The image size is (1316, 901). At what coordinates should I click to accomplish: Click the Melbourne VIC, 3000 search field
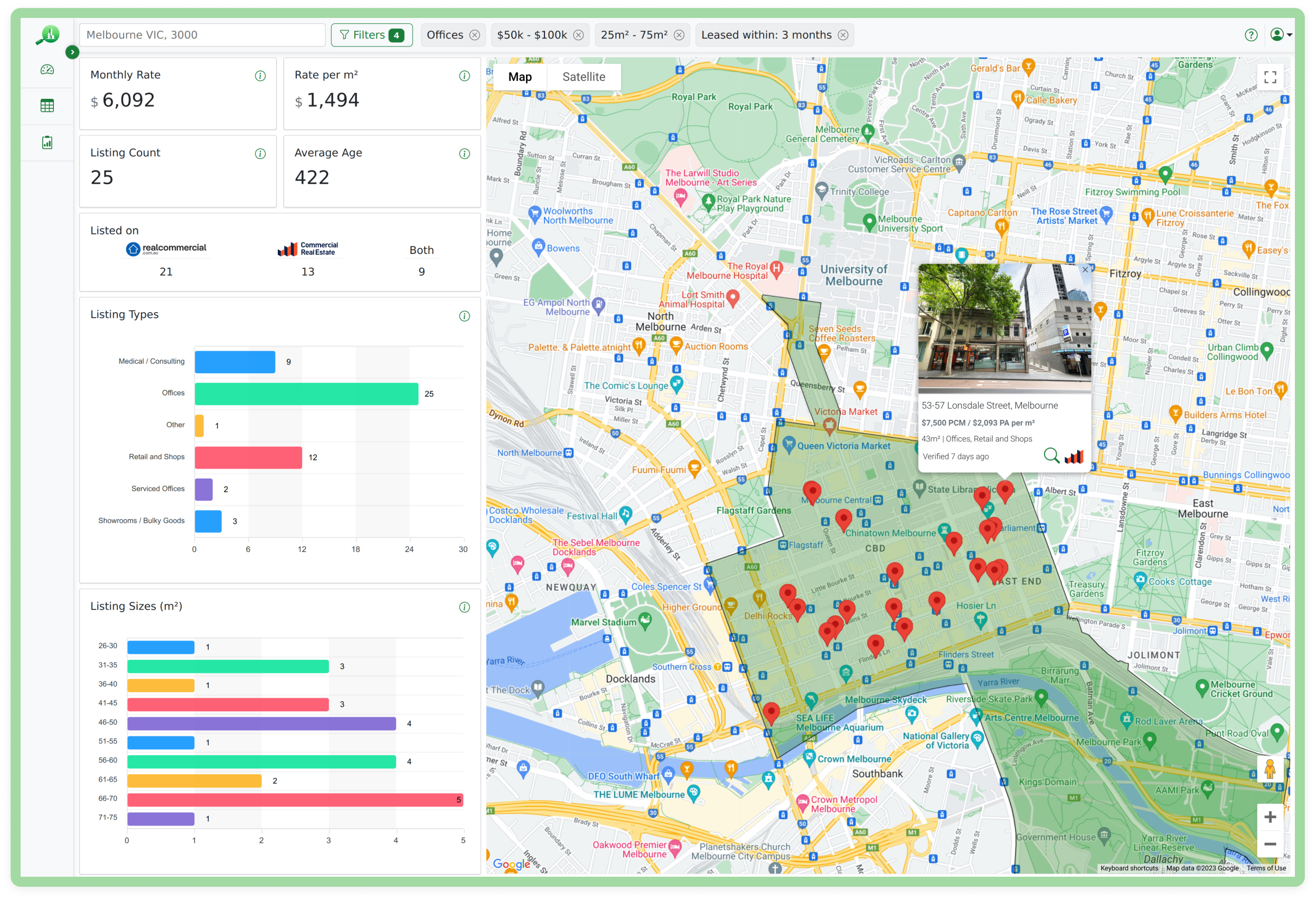coord(202,34)
